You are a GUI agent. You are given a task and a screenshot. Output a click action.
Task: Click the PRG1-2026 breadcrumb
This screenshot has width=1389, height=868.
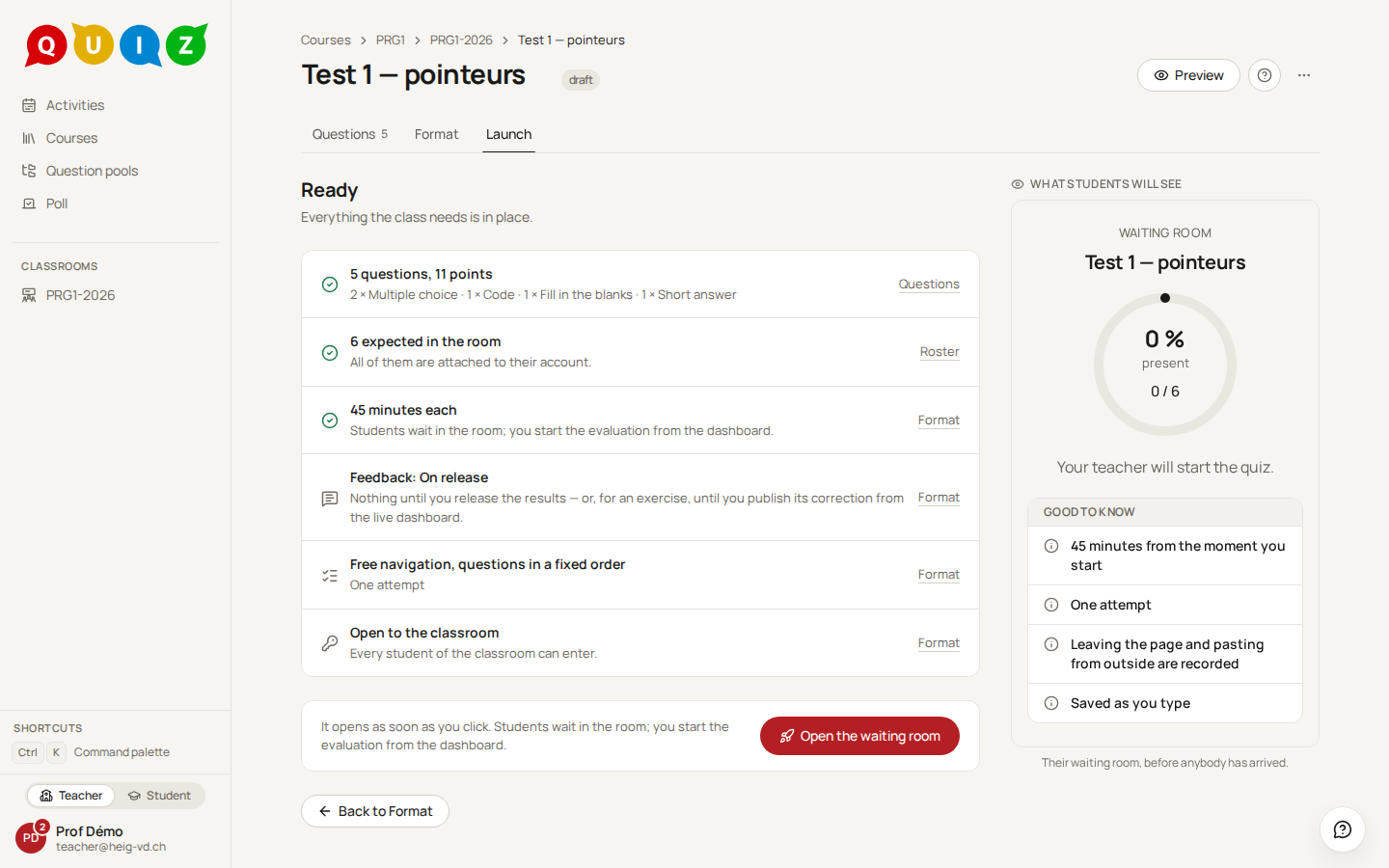461,40
